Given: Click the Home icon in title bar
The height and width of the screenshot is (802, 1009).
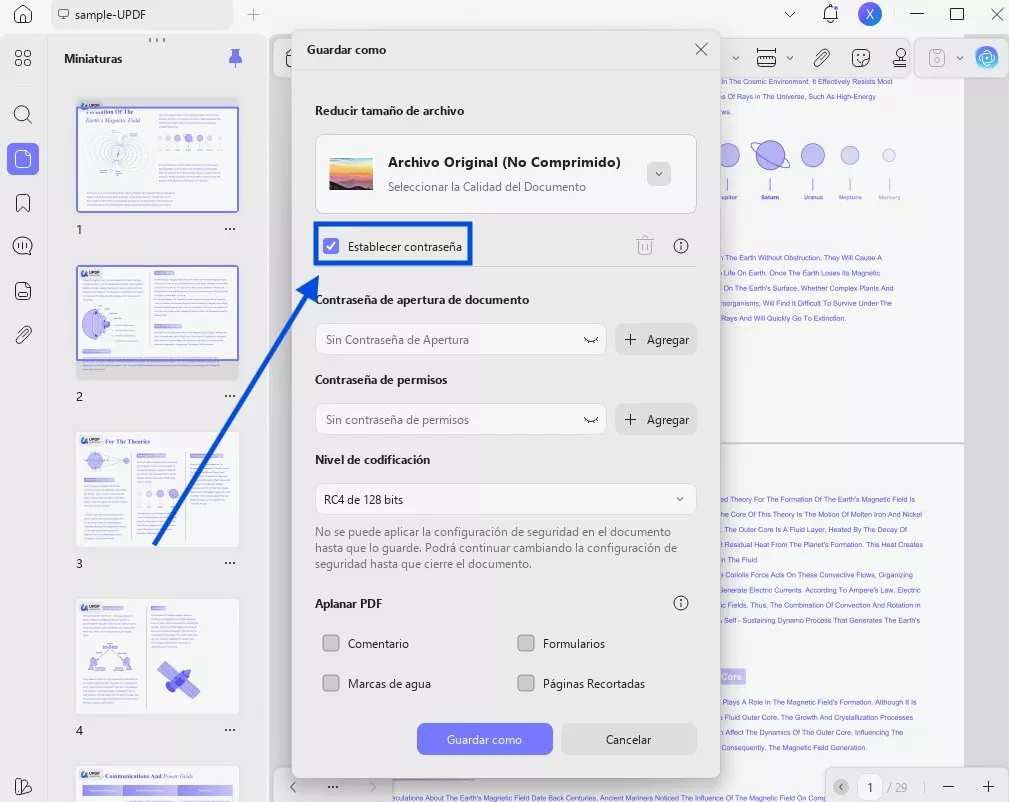Looking at the screenshot, I should click(x=23, y=14).
